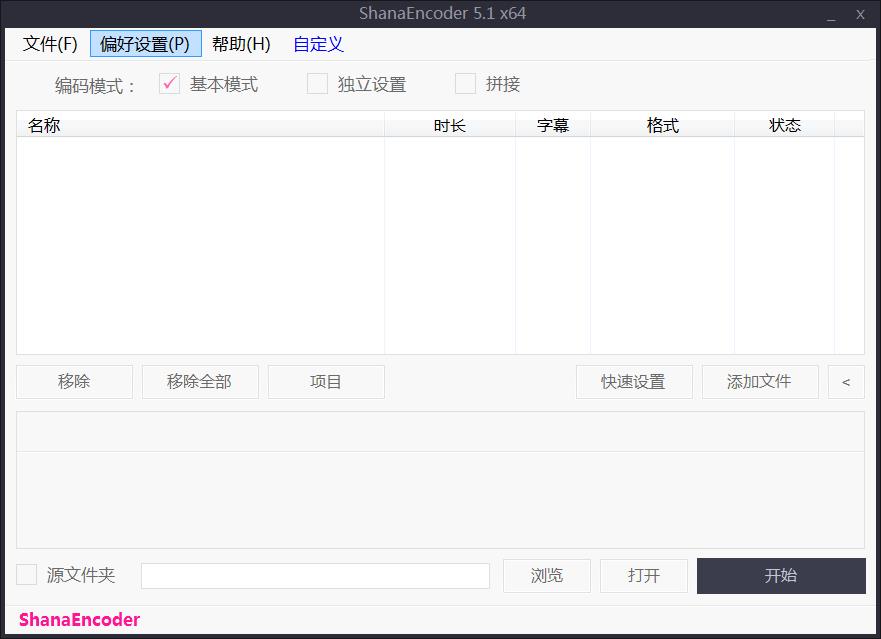881x639 pixels.
Task: Collapse the panel using the < button
Action: point(846,382)
